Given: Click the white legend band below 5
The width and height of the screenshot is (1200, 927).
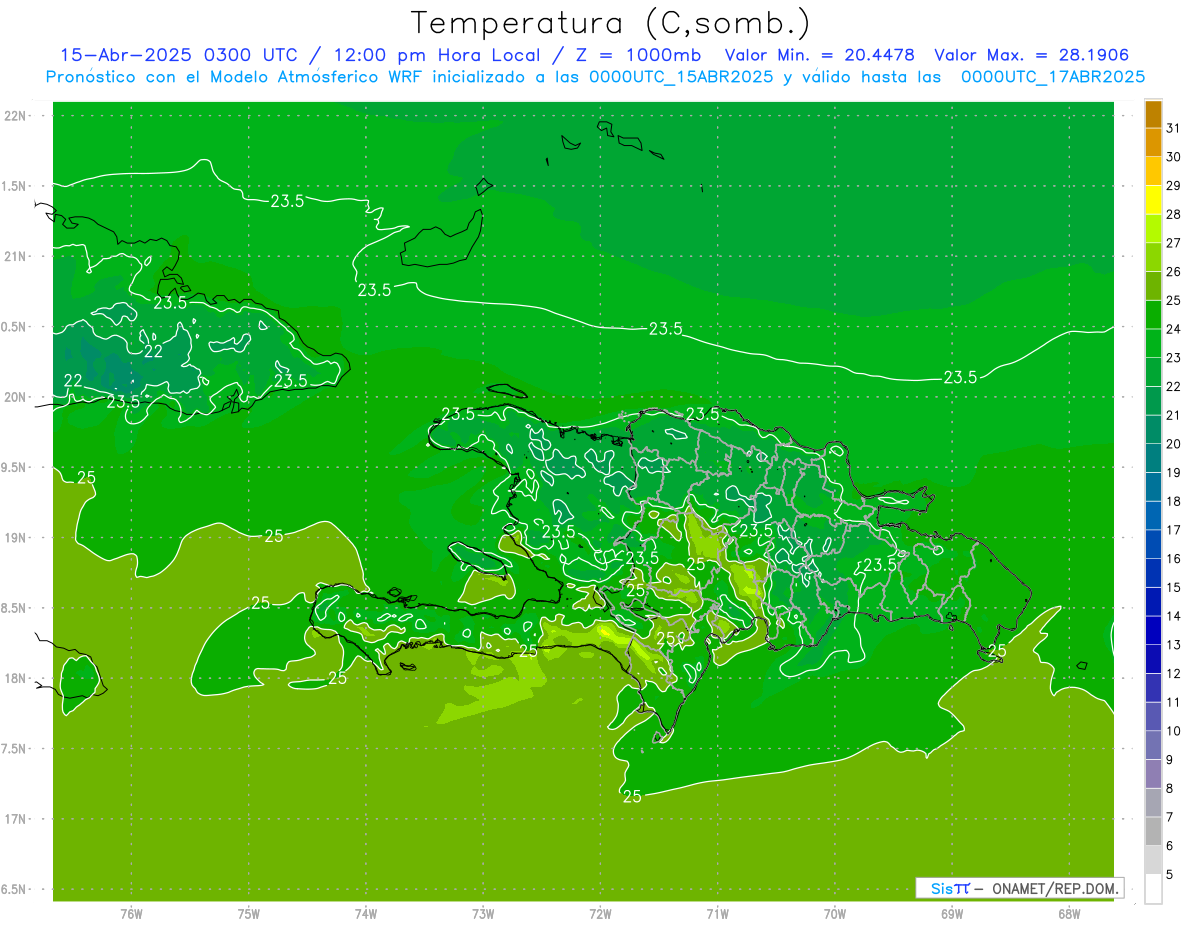Looking at the screenshot, I should click(1154, 888).
